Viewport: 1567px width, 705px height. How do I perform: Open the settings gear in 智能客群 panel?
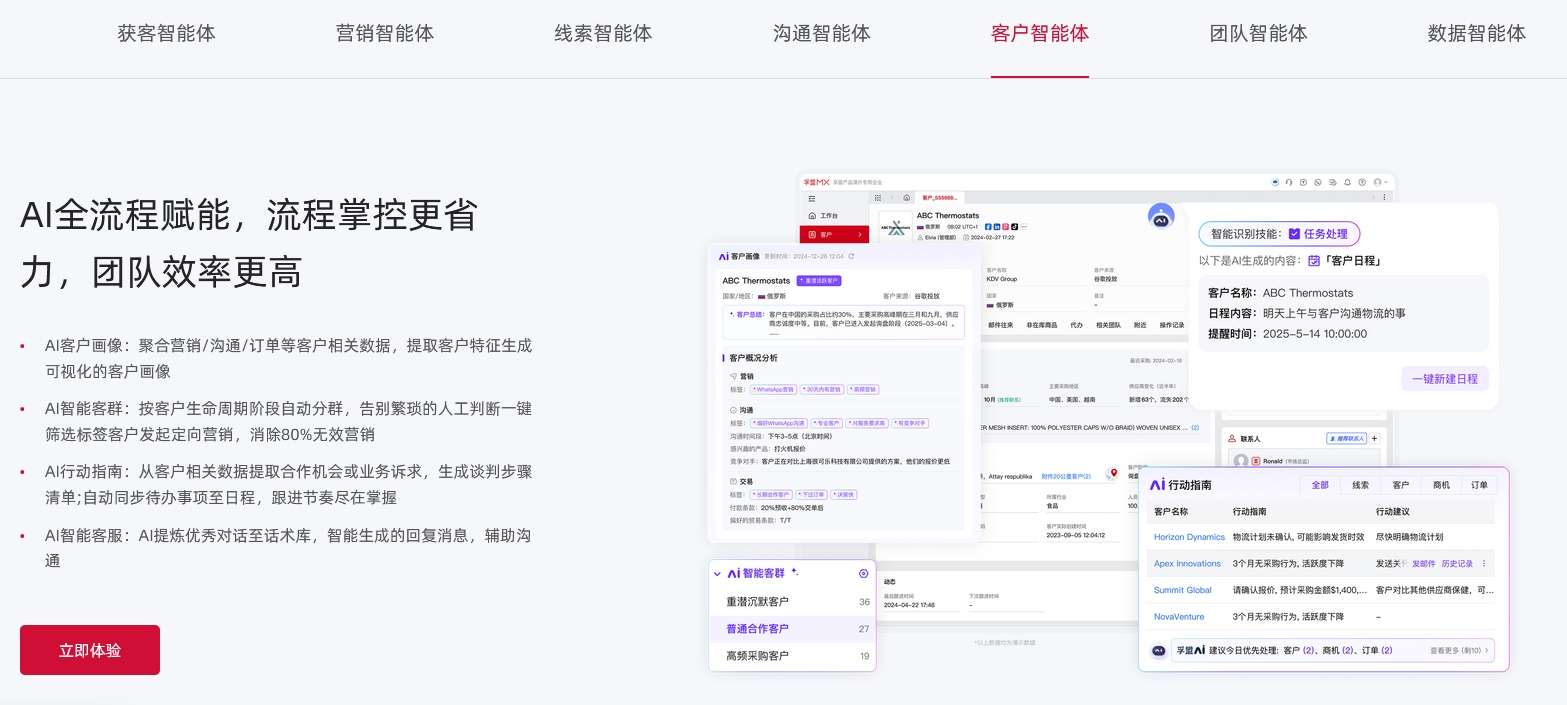pos(862,573)
